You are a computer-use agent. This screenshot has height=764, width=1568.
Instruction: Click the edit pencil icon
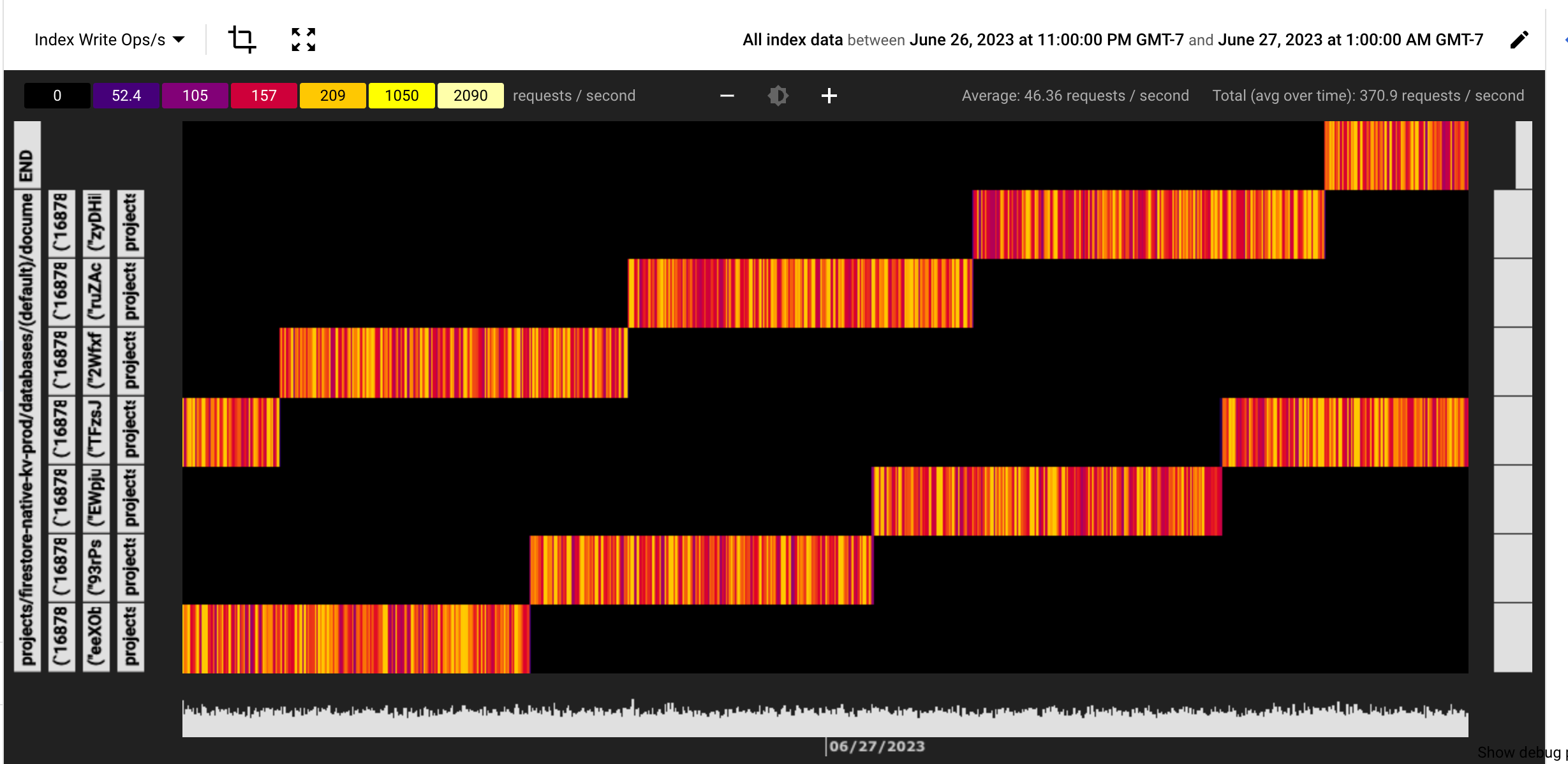pyautogui.click(x=1519, y=40)
